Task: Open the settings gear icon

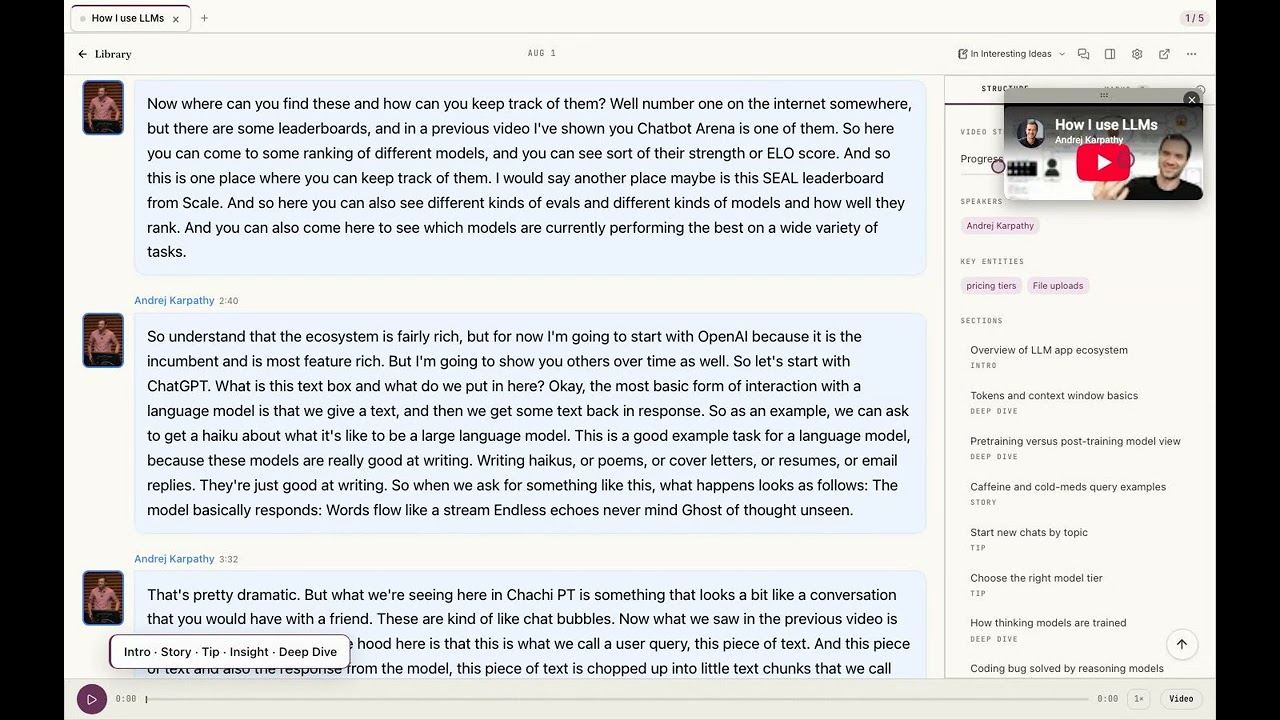Action: [1137, 54]
